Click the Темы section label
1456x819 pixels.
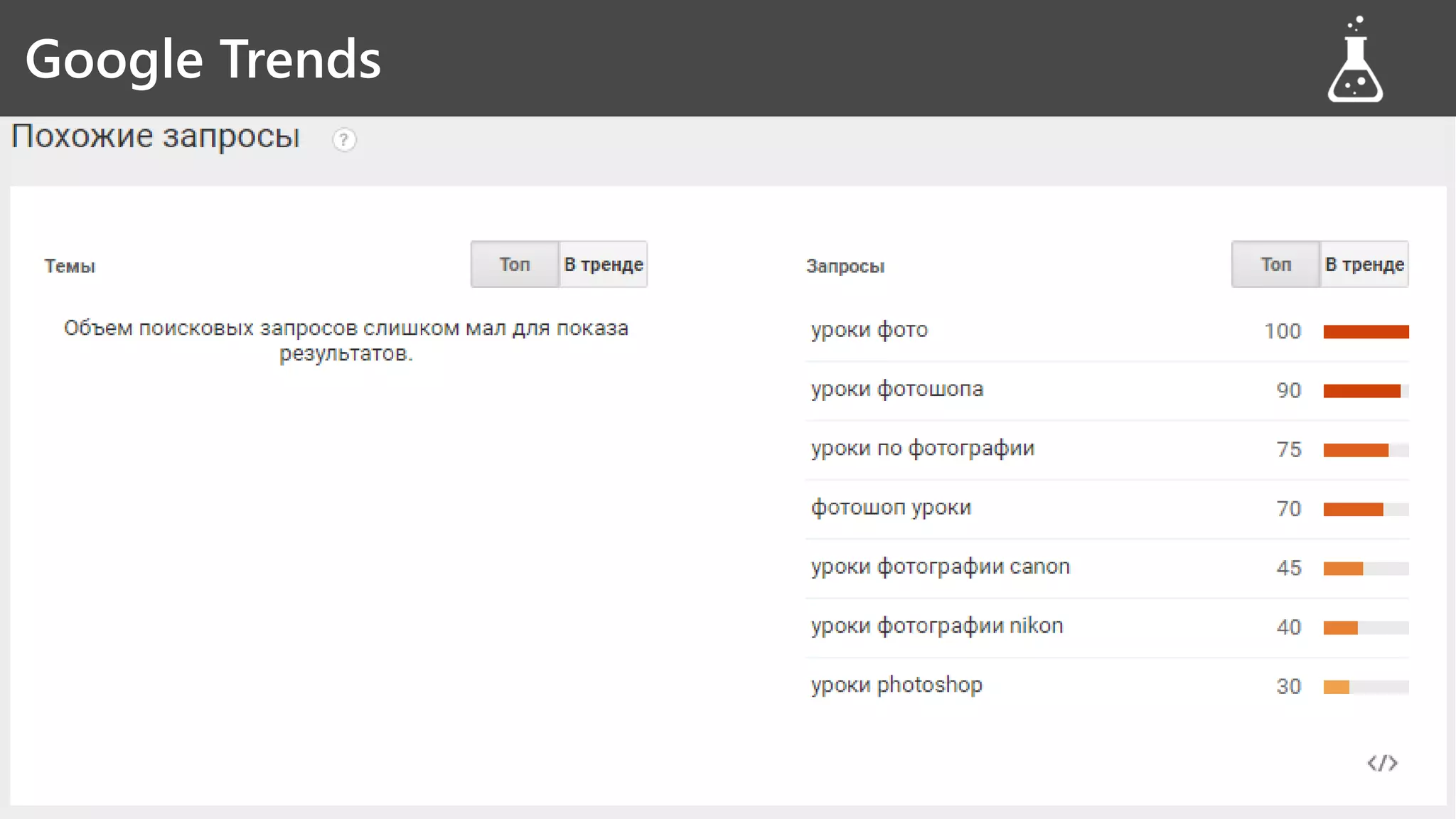[70, 266]
